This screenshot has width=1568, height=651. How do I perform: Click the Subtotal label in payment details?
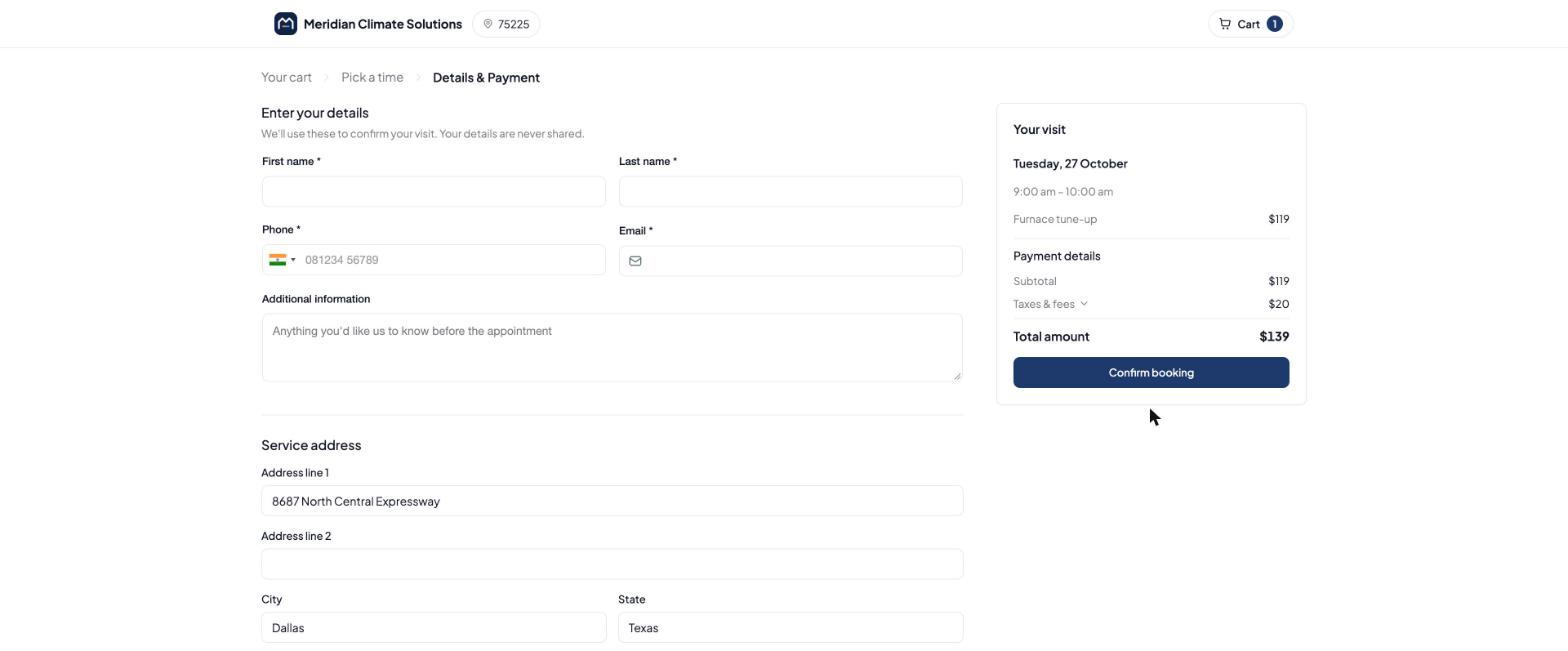(x=1034, y=281)
